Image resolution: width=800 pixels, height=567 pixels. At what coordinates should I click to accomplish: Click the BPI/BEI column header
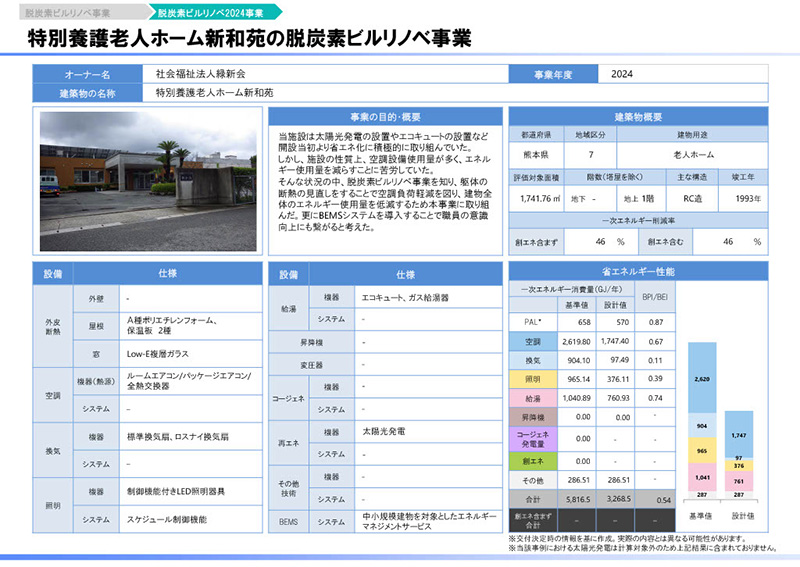(x=655, y=297)
